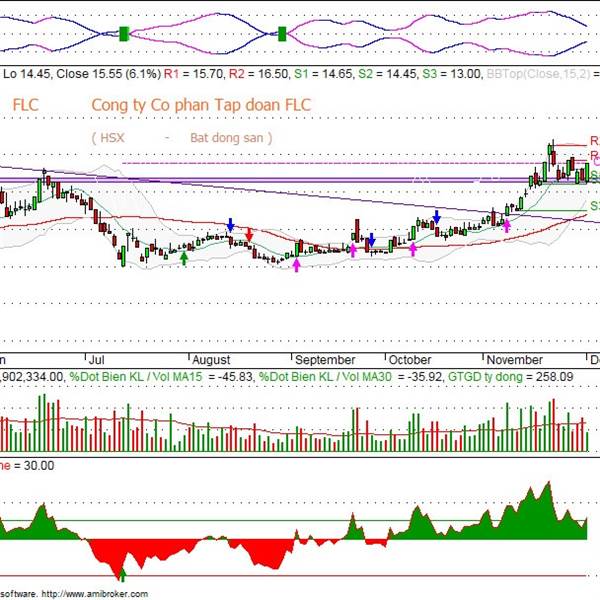Click the 'Close 15.55 (6.1%)' value
This screenshot has width=600, height=600.
109,74
